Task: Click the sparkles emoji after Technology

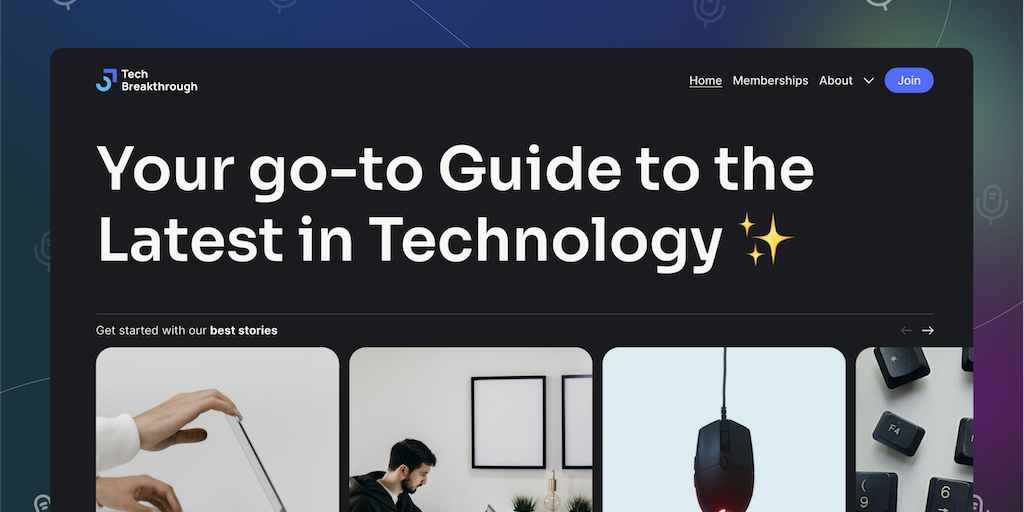Action: click(x=765, y=239)
